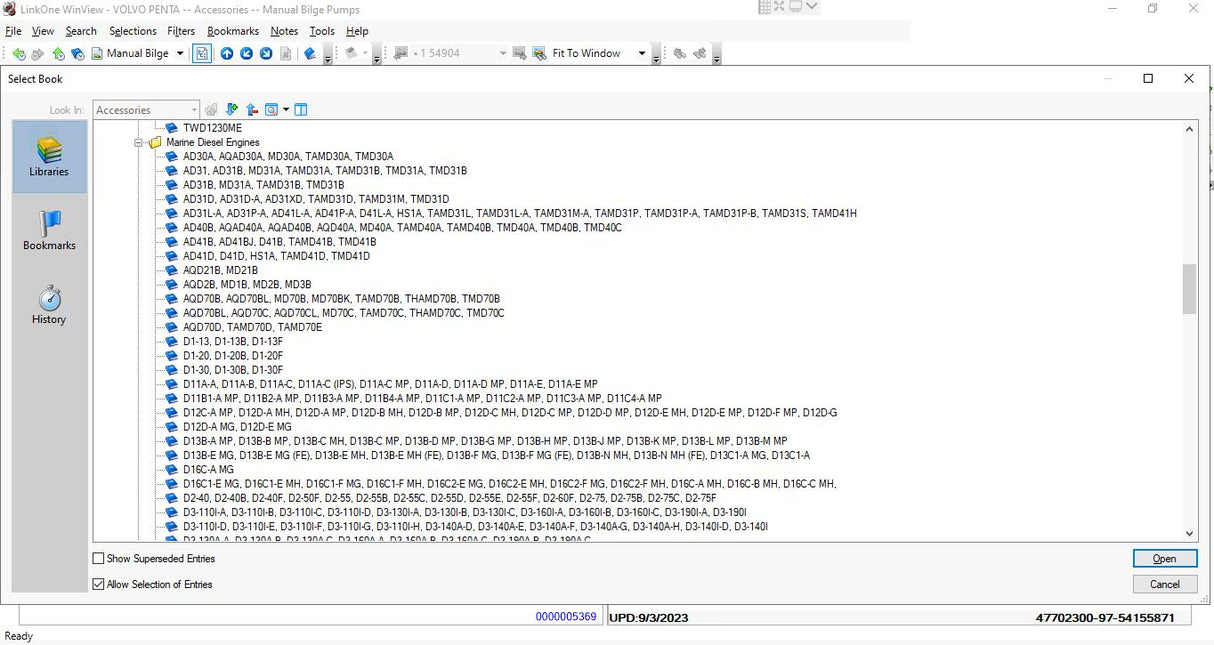Viewport: 1214px width, 645px height.
Task: Open the Look In Accessories combo box
Action: coord(147,110)
